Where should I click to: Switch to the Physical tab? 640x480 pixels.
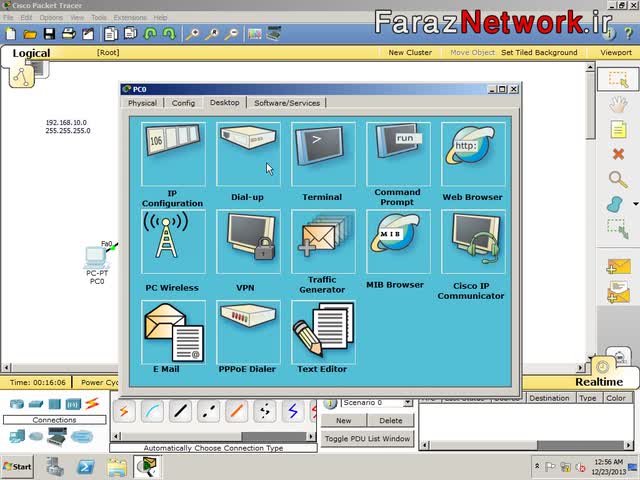[142, 103]
